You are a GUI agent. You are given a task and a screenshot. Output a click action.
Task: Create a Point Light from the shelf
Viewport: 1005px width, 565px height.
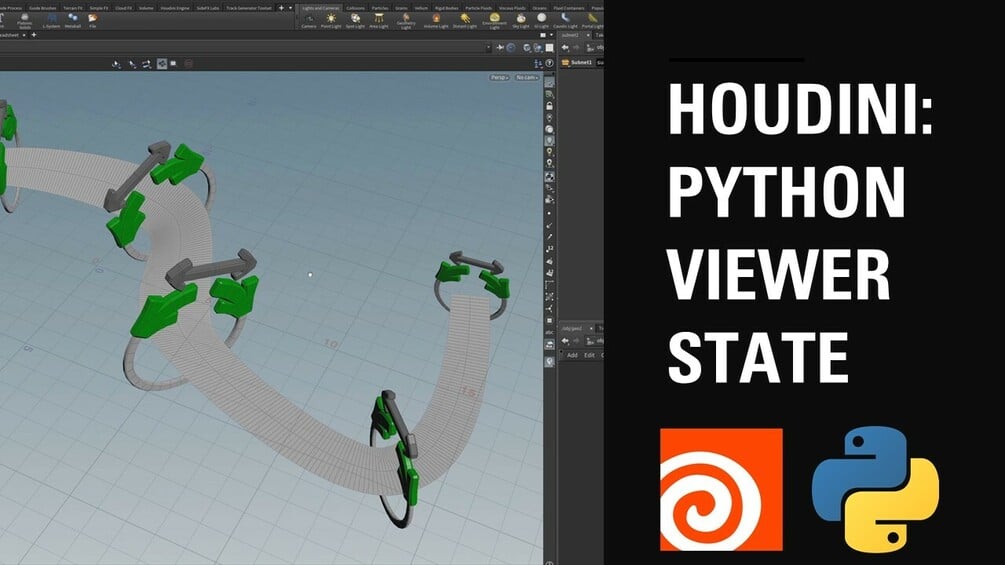(331, 21)
